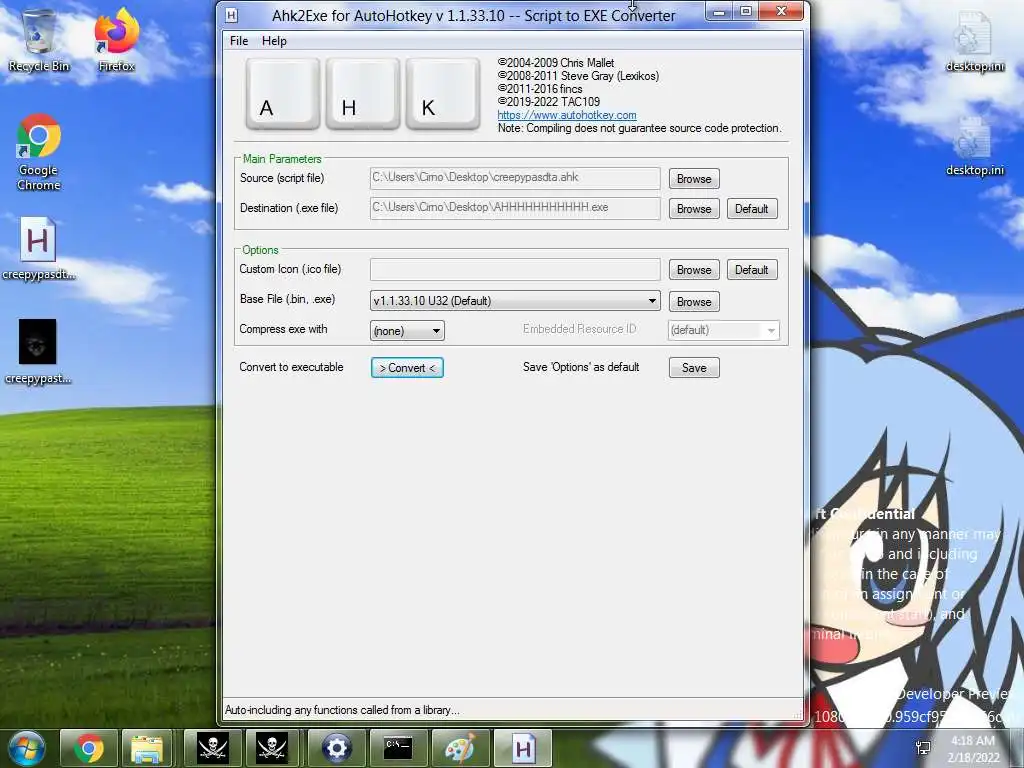
Task: Select the creepypasdta ahk script desktop icon
Action: (38, 249)
